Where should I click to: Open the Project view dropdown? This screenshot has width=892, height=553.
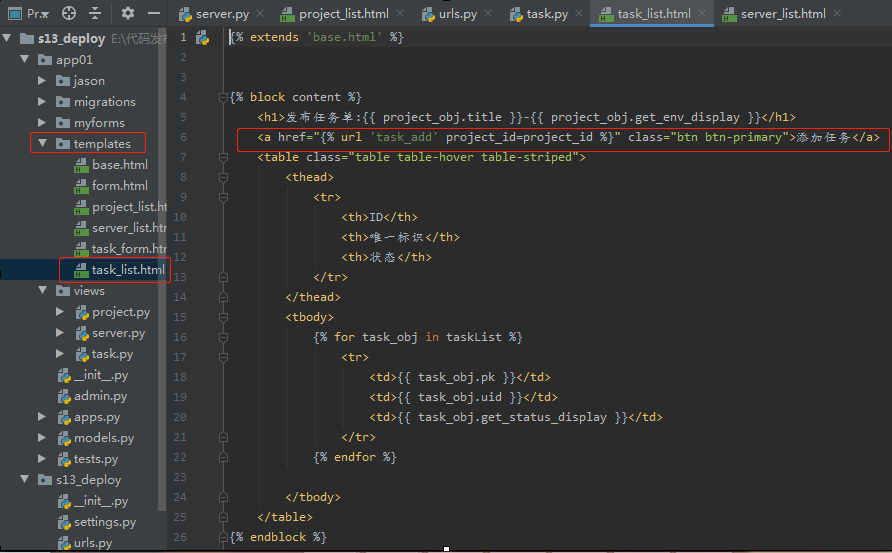pos(36,13)
